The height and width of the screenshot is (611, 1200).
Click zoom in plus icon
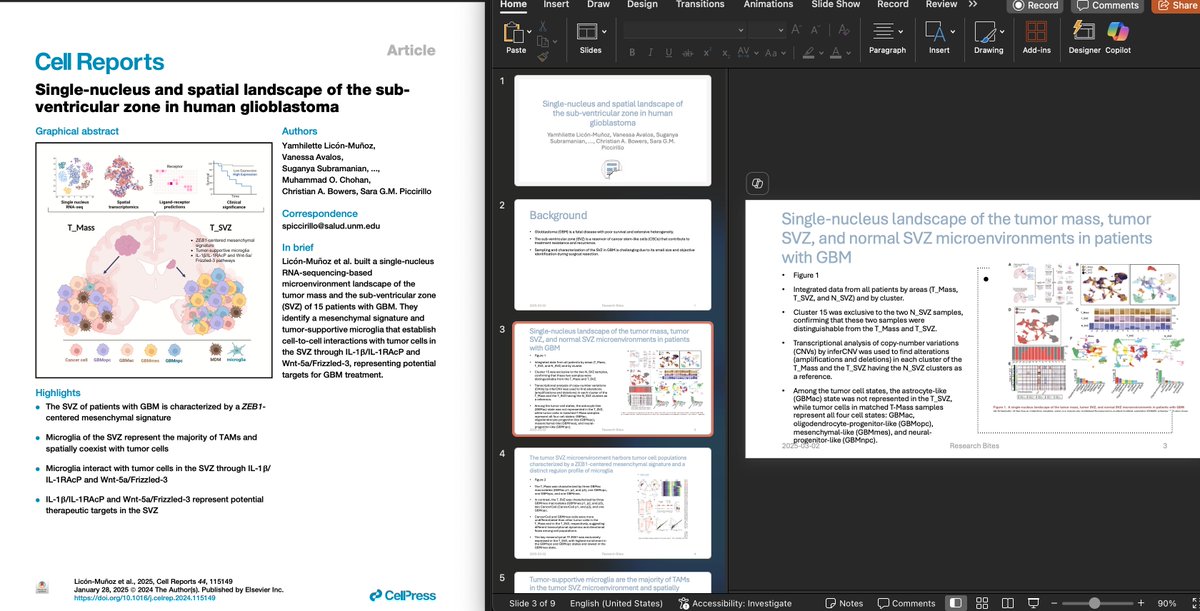[x=1141, y=603]
